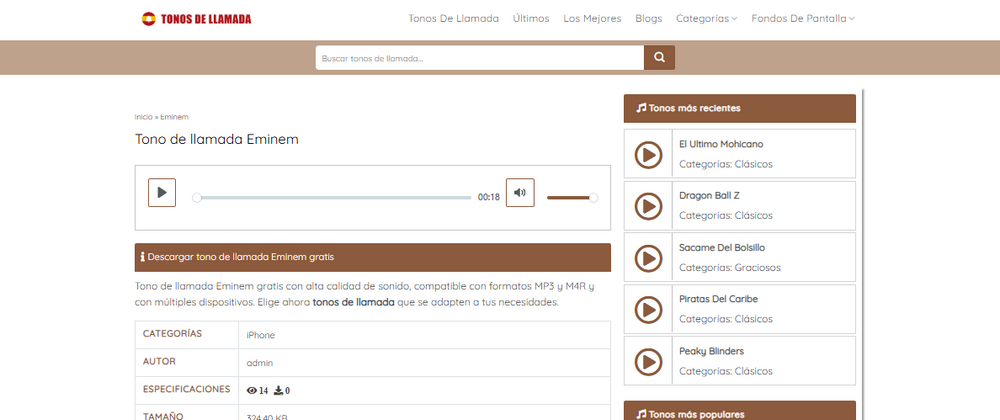Open the Últimos menu item
This screenshot has height=420, width=1000.
(531, 18)
